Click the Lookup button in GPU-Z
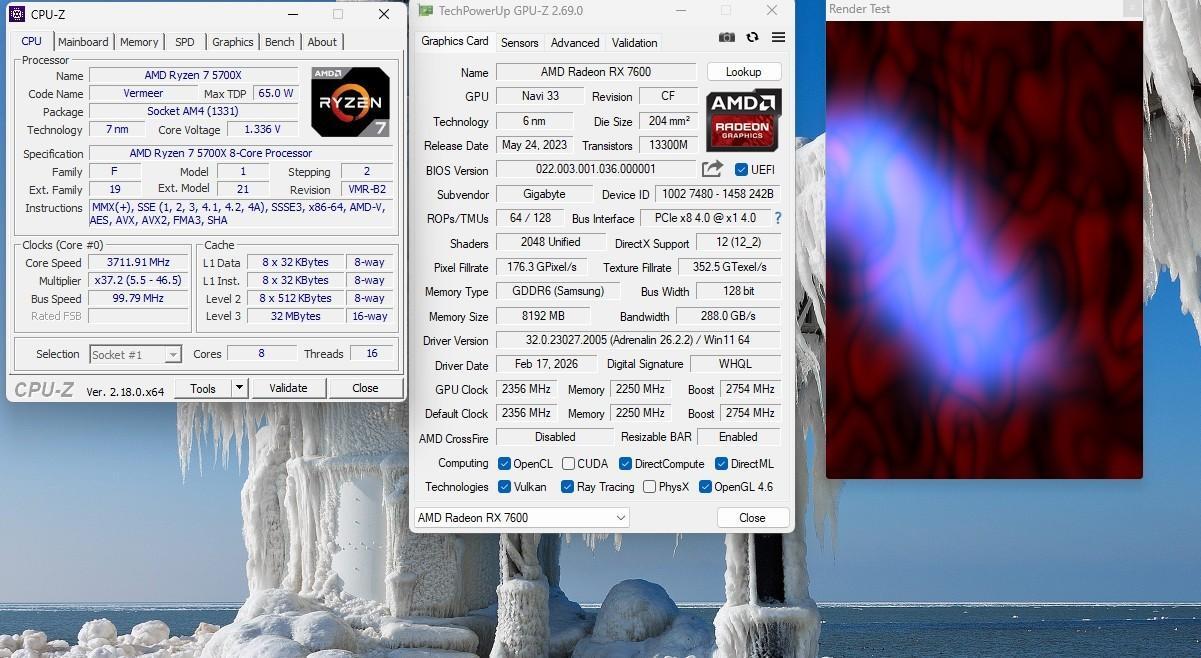The image size is (1201, 658). [x=743, y=72]
